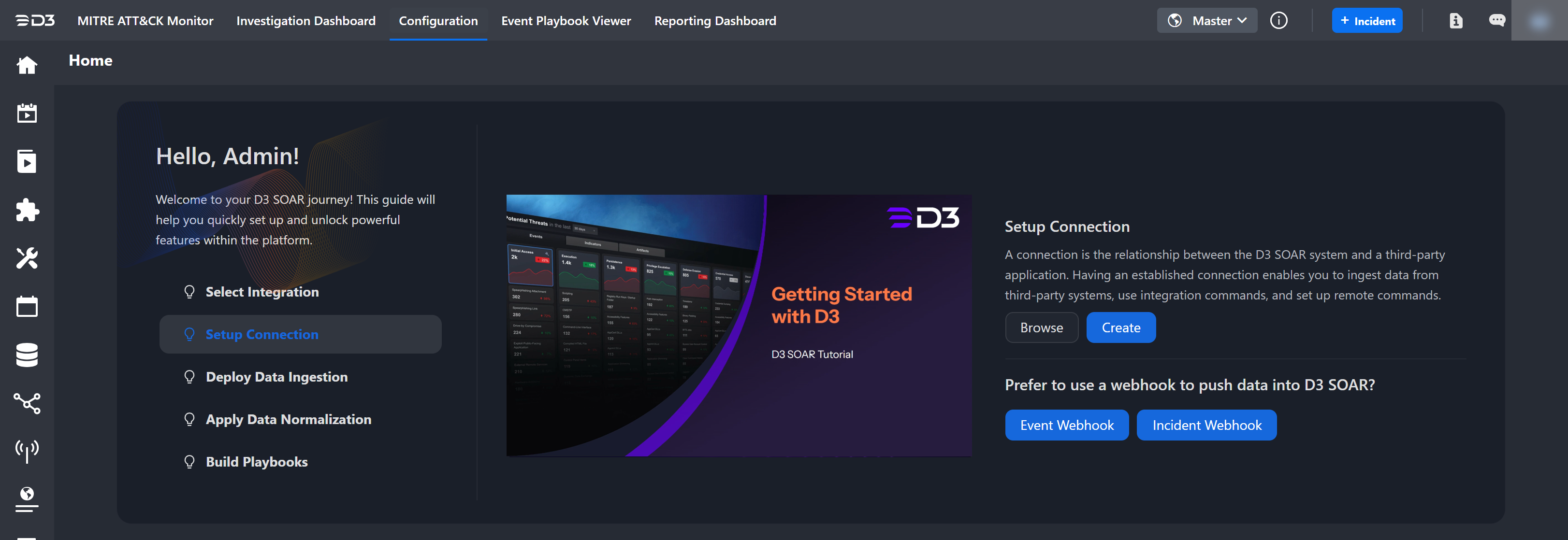Open the Reporting Dashboard tab

pyautogui.click(x=714, y=21)
